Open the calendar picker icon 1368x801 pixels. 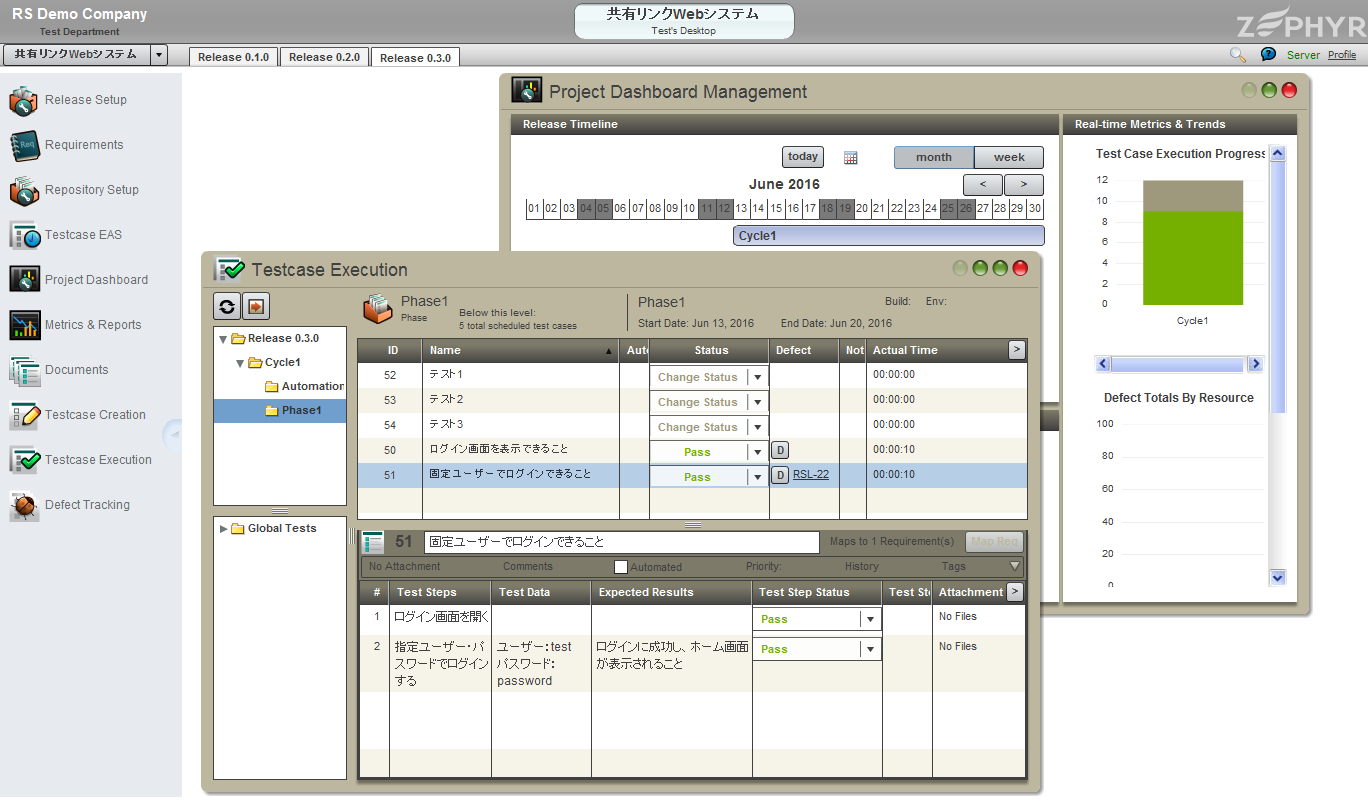[x=851, y=158]
